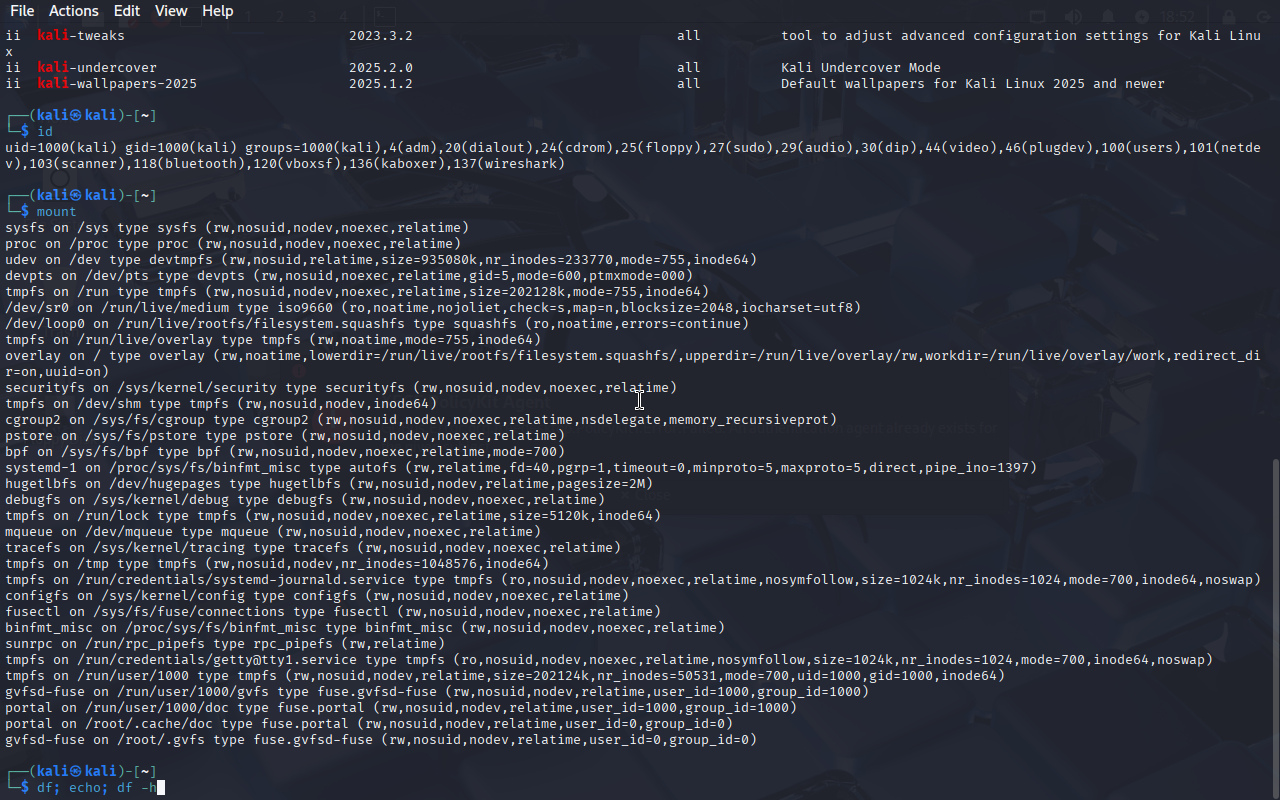Image resolution: width=1280 pixels, height=800 pixels.
Task: Click '/dev/sr0 on /run/live/medium' line
Action: [433, 308]
